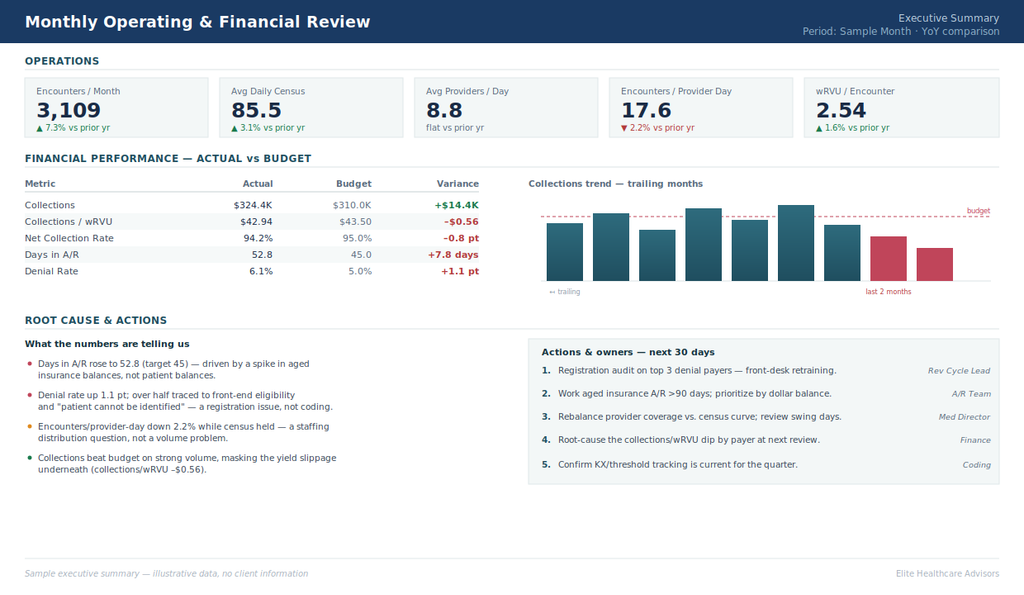The height and width of the screenshot is (595, 1024).
Task: Click the Actual column header
Action: 258,184
